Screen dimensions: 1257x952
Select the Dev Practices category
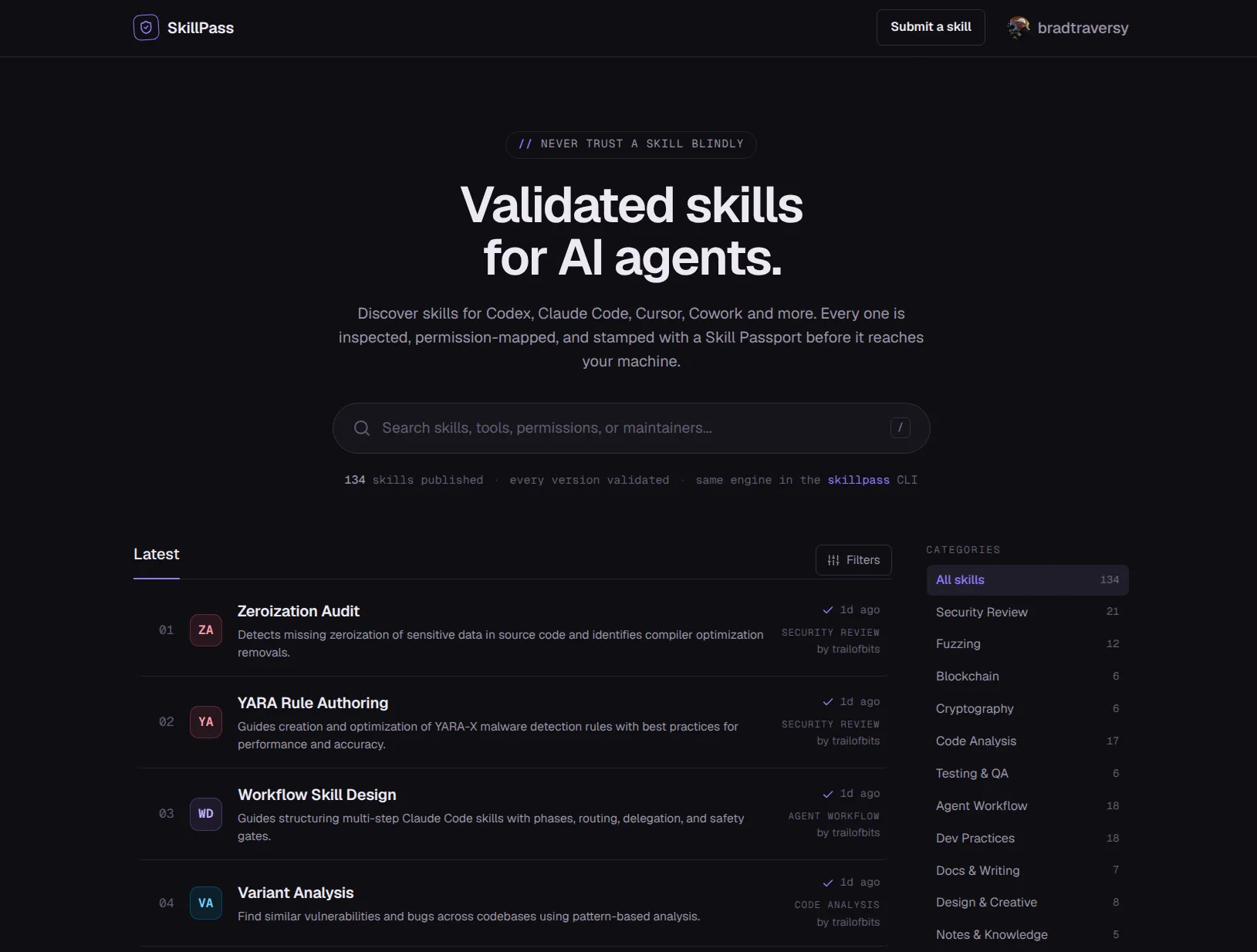(x=1027, y=839)
